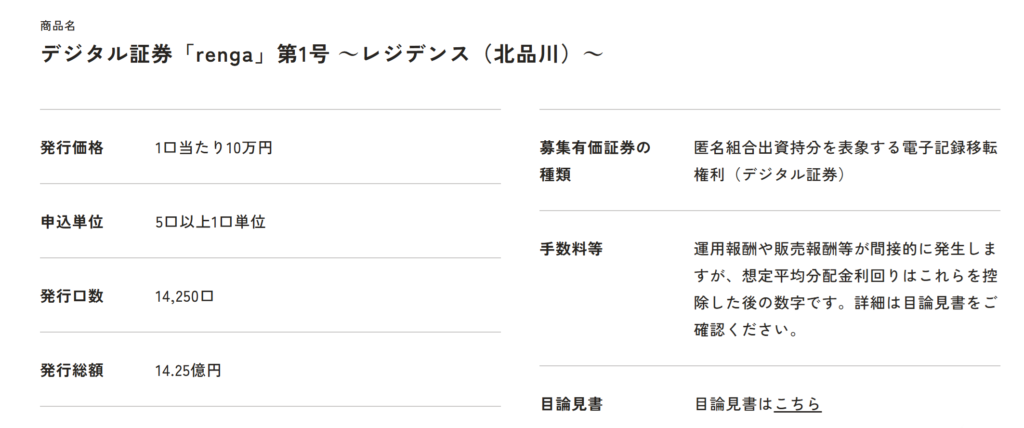
Task: Click the 運用報酬や販売報酬等 fee description paragraph
Action: [x=845, y=288]
